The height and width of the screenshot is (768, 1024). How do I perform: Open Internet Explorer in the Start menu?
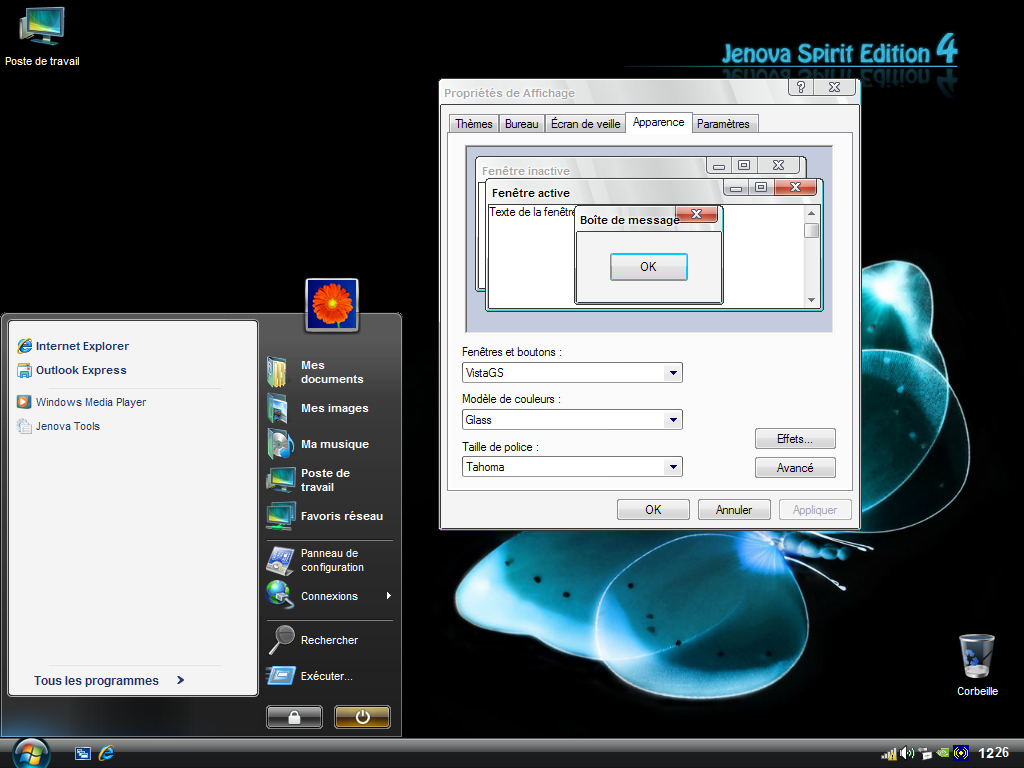pos(73,345)
